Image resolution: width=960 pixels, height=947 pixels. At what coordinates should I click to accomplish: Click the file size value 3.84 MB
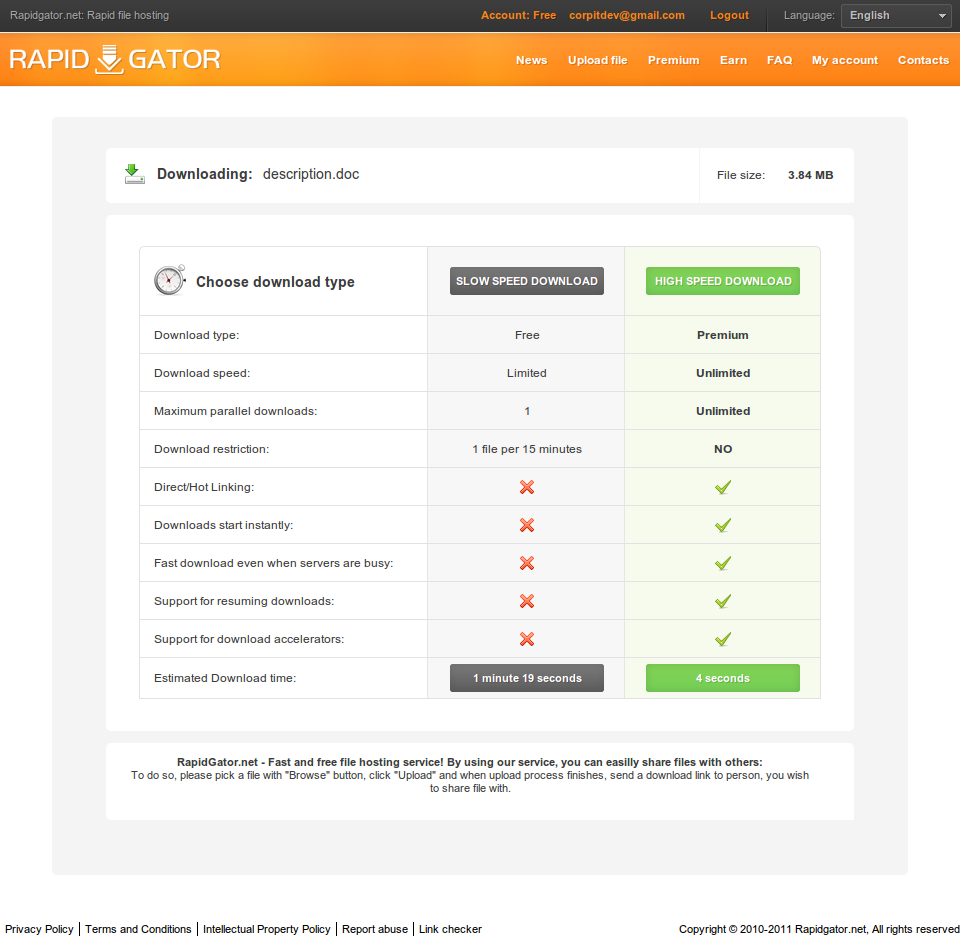[811, 175]
